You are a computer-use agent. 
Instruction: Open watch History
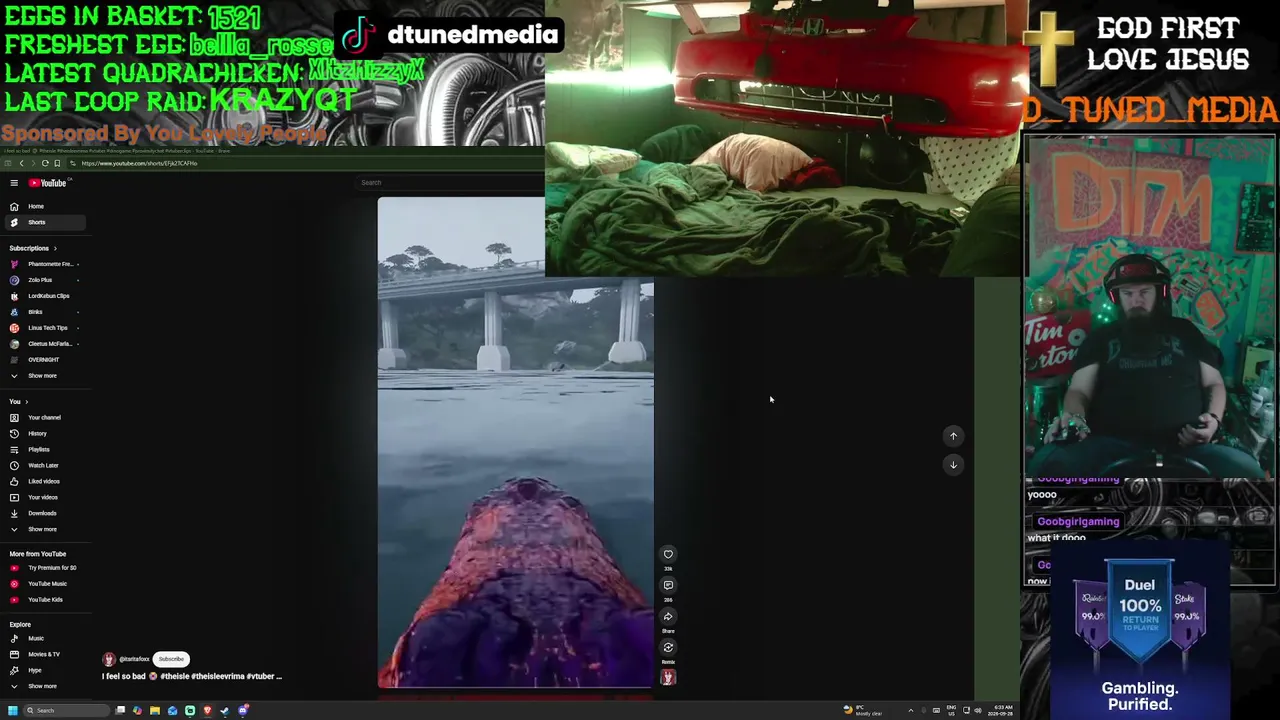(44, 434)
